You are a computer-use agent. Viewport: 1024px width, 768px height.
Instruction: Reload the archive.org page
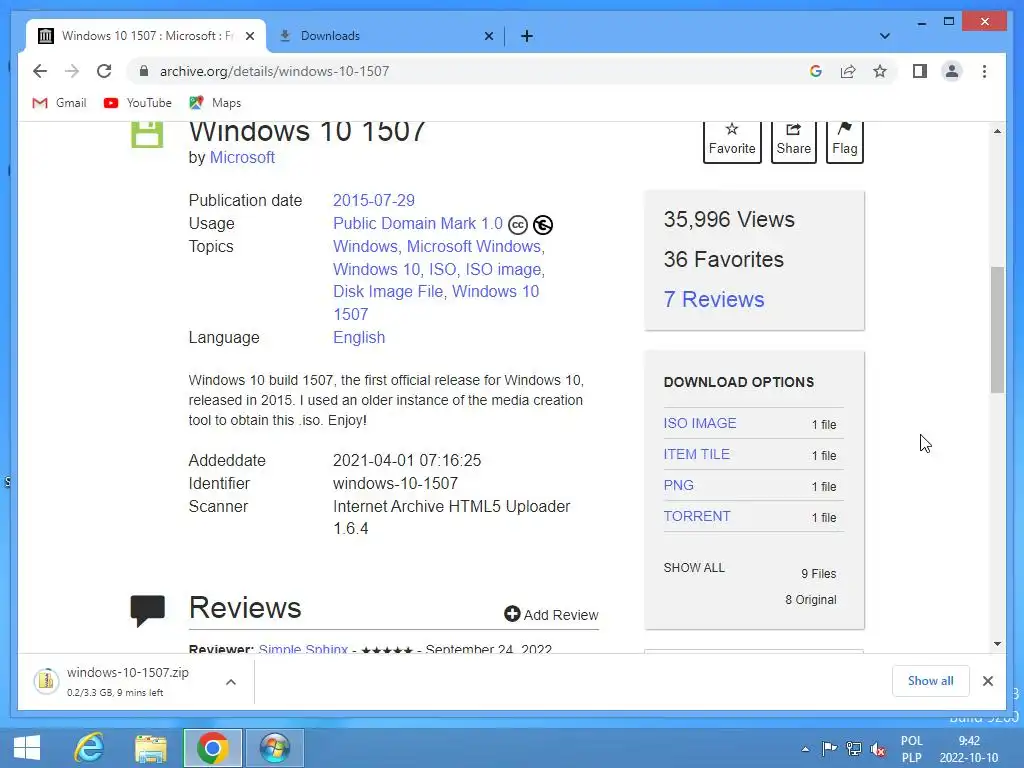(x=104, y=71)
